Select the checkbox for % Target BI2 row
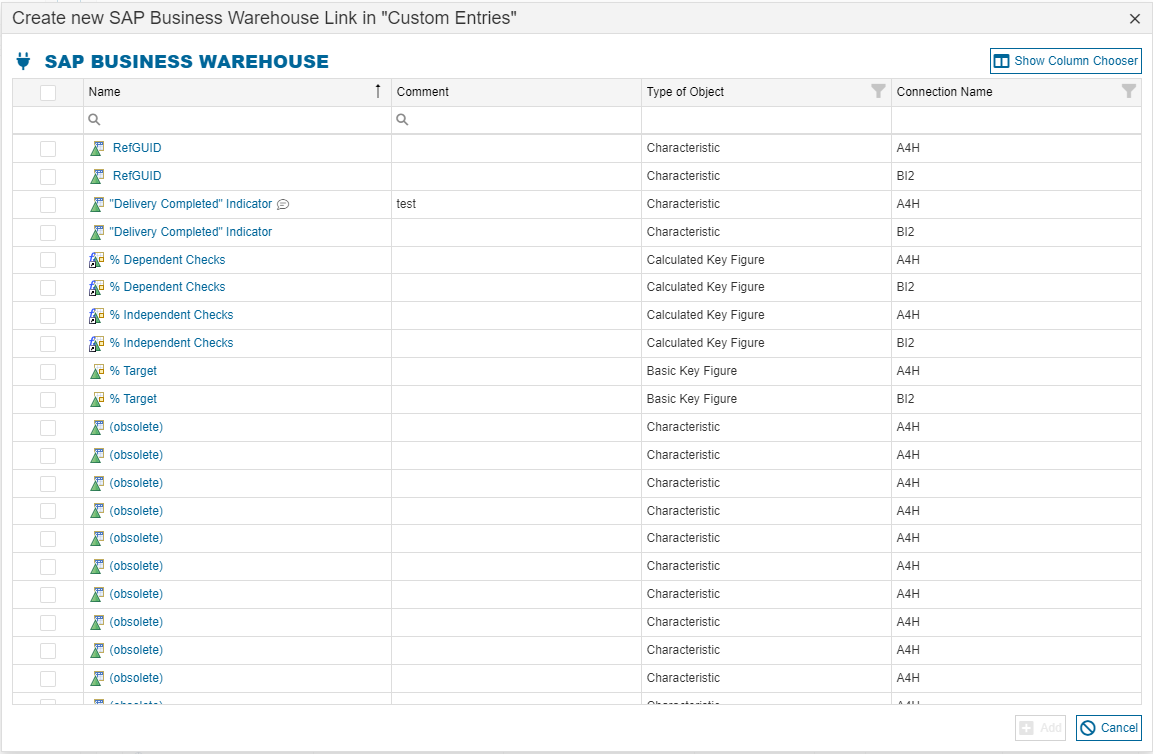The image size is (1153, 754). coord(48,399)
